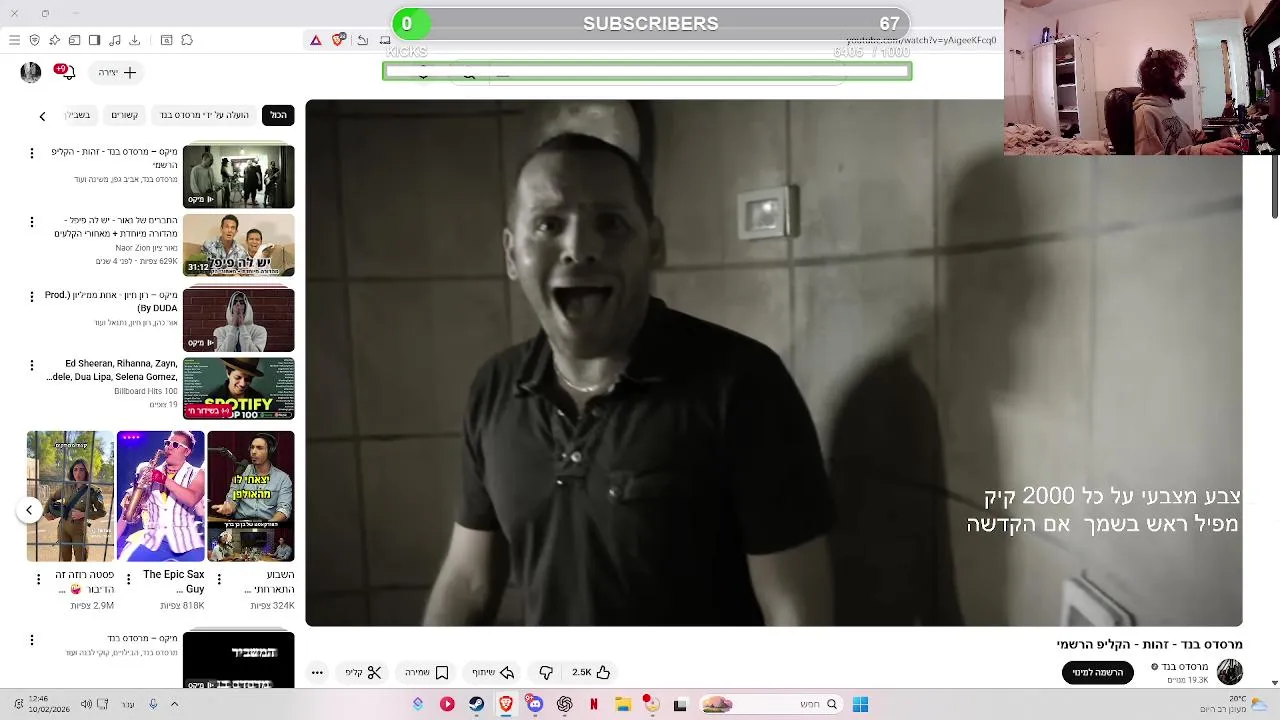Viewport: 1280px width, 720px height.
Task: Open YouTube notifications bell
Action: 66,72
